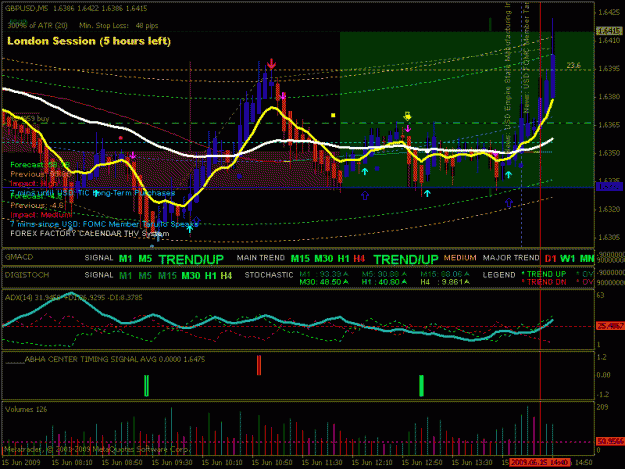Select the red down arrow above the 10:50 peak
The image size is (625, 469).
tap(271, 64)
